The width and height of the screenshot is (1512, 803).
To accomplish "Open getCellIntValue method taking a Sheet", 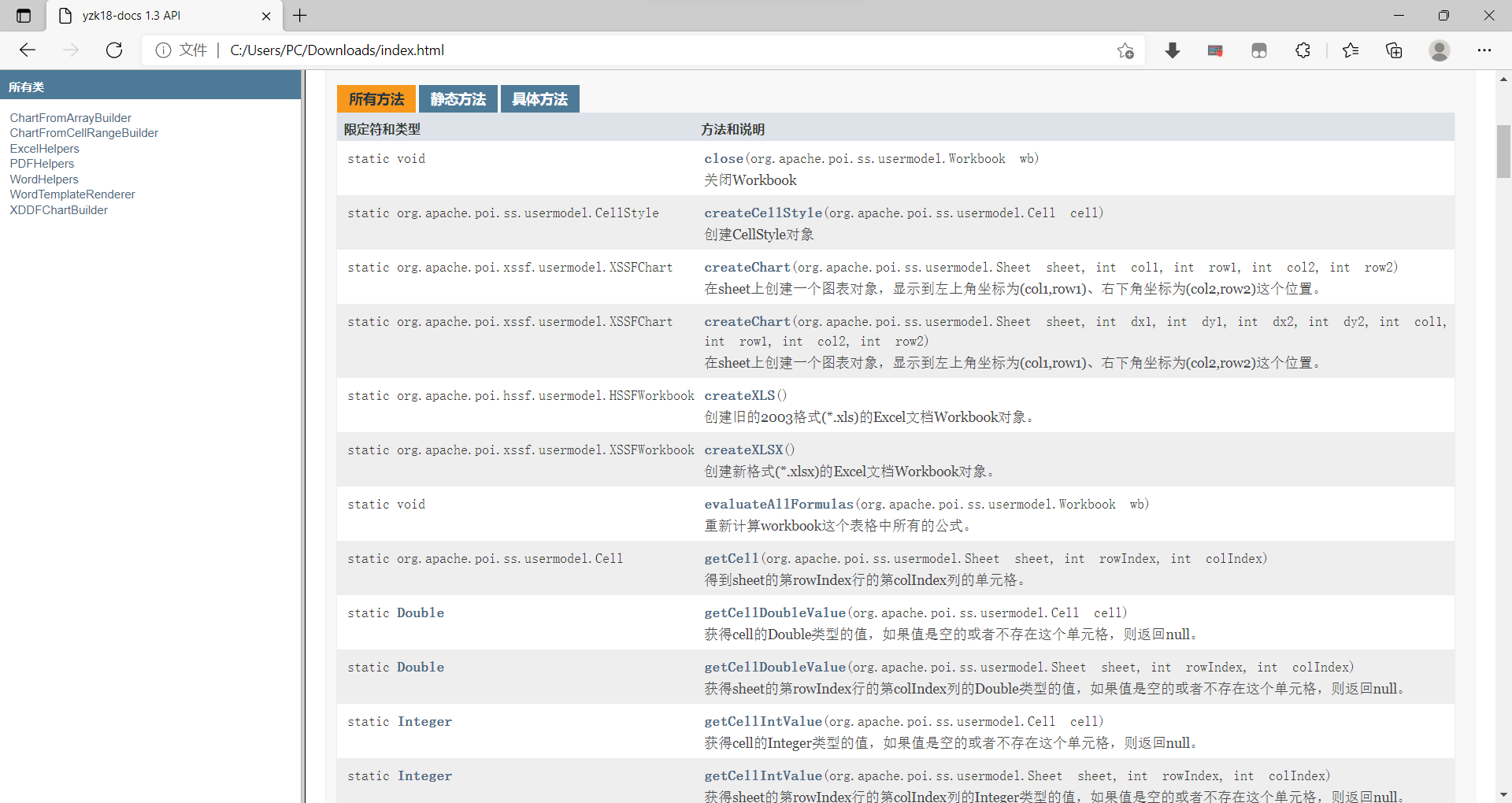I will 763,776.
